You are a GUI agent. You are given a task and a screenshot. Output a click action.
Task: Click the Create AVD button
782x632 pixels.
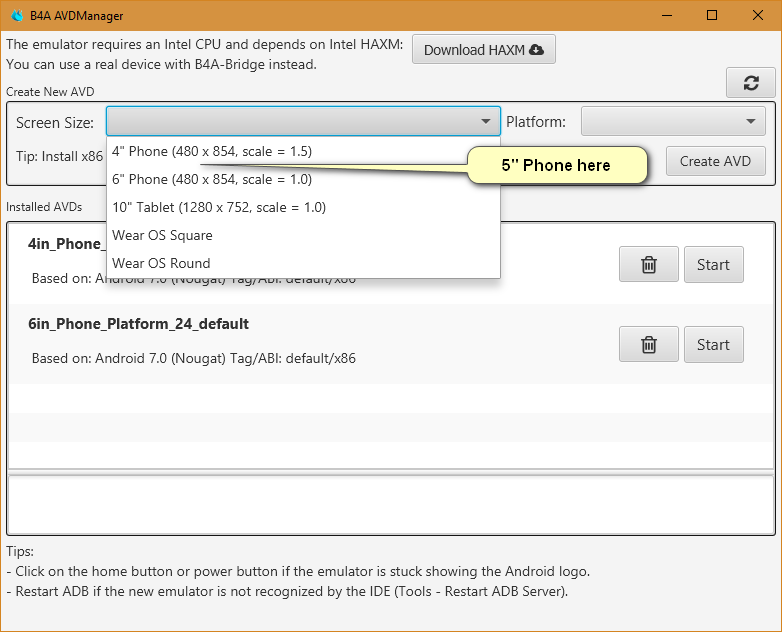pos(715,161)
